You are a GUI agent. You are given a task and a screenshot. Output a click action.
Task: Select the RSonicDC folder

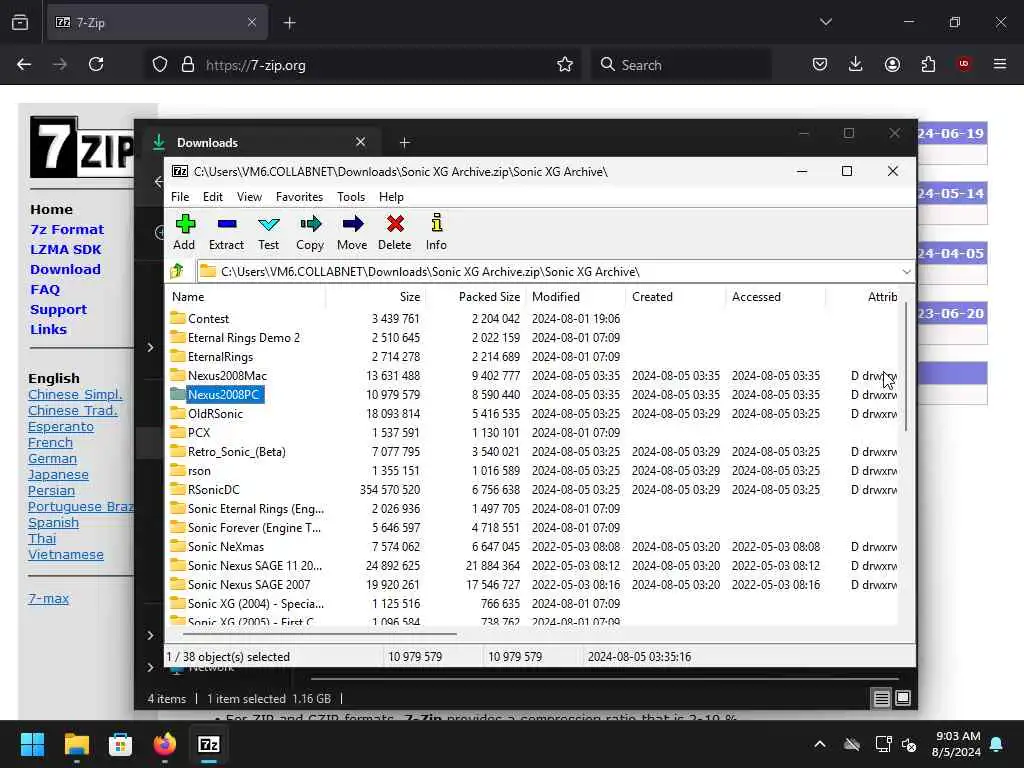click(x=214, y=490)
